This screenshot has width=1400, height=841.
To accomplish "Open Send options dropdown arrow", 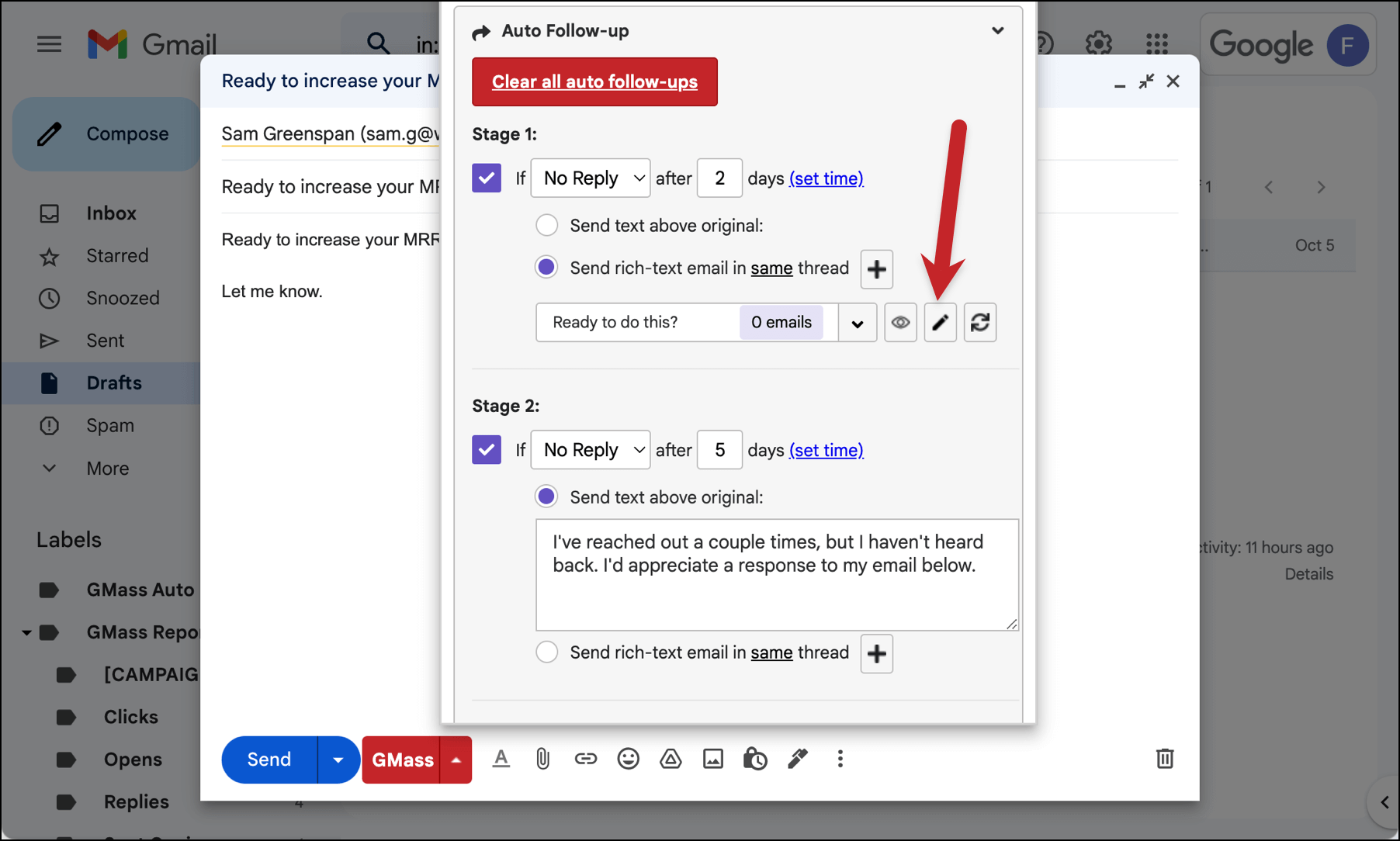I will point(338,760).
